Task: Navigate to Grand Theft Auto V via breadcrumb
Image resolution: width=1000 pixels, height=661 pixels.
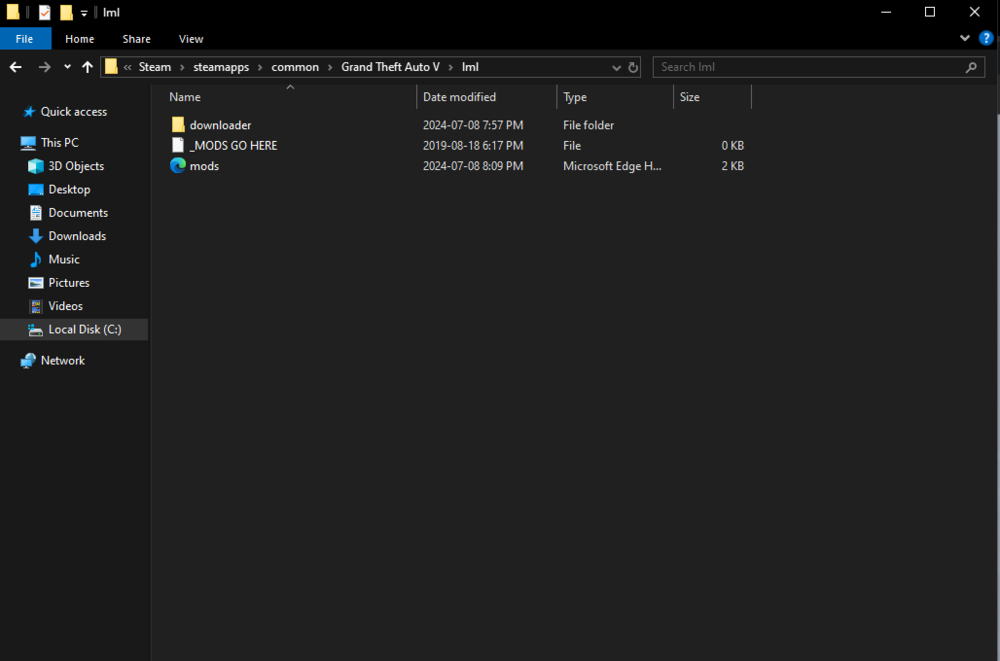Action: (390, 66)
